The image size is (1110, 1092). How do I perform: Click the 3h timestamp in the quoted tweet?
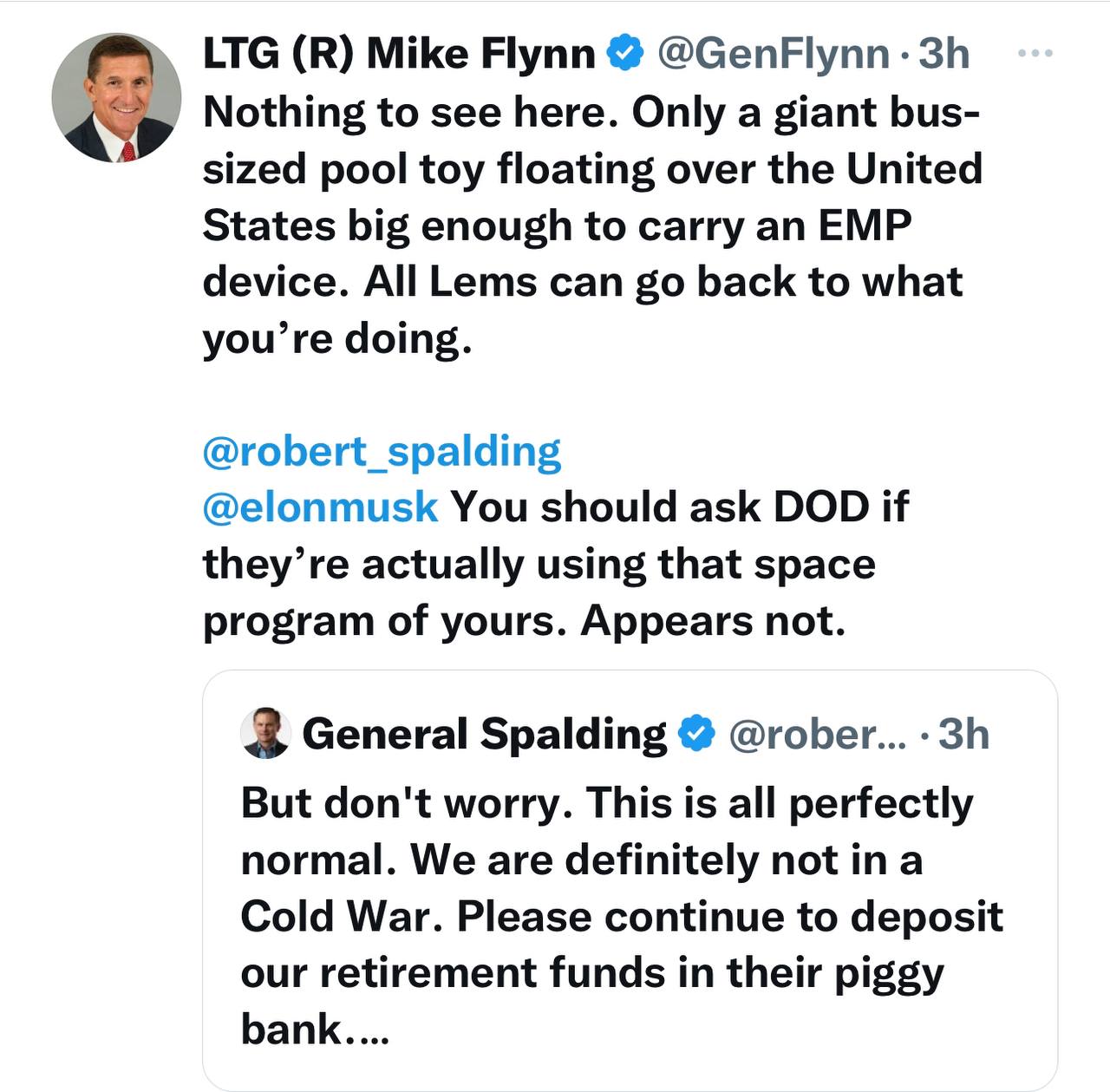963,734
